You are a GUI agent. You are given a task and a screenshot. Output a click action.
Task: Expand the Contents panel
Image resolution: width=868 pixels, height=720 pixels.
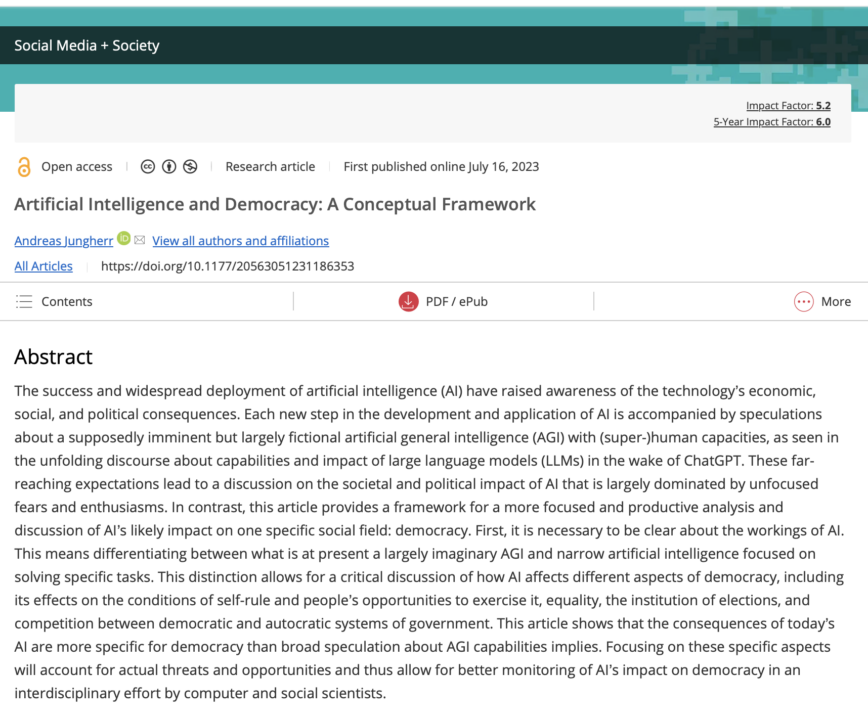click(66, 301)
